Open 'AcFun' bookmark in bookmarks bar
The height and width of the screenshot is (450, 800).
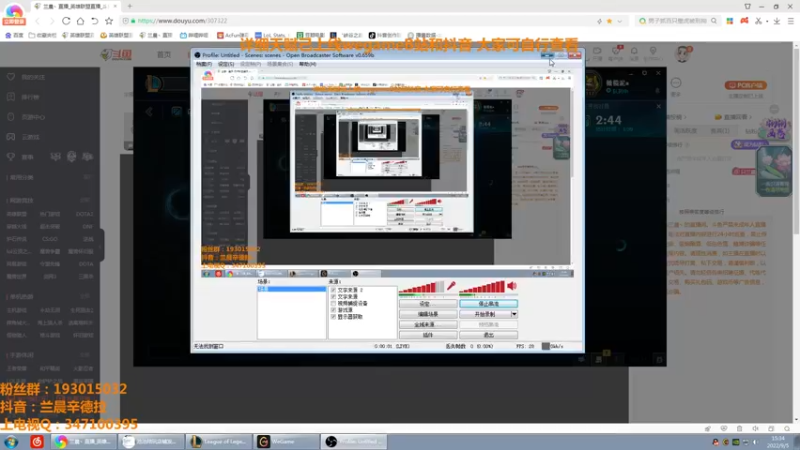(232, 35)
